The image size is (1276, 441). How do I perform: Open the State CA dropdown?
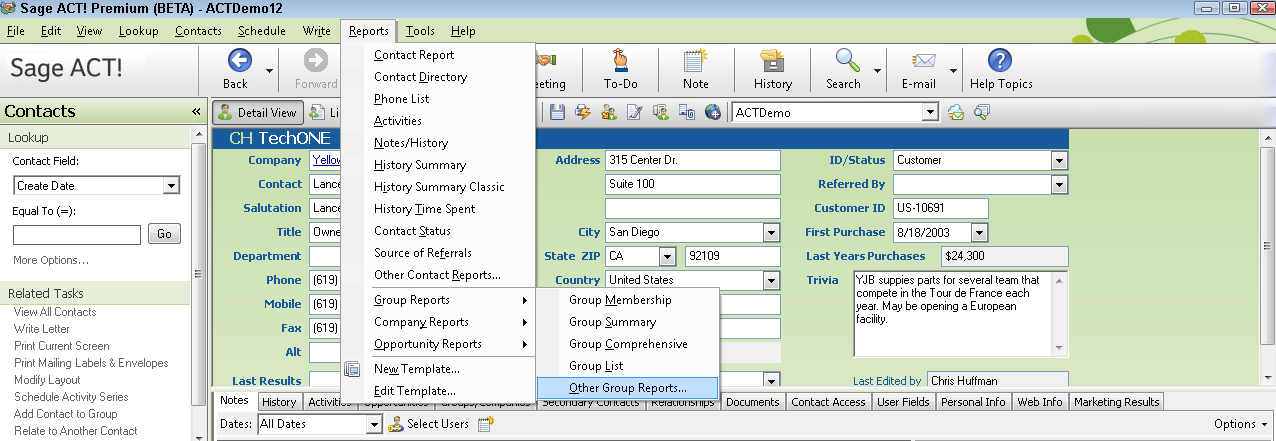pyautogui.click(x=668, y=256)
